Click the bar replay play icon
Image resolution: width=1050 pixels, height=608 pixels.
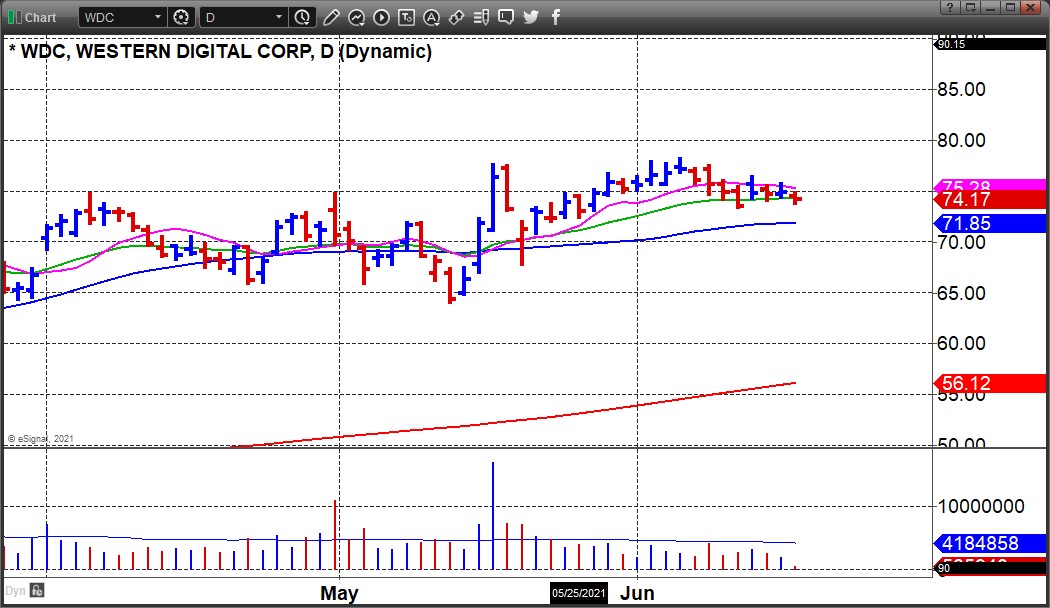tap(381, 17)
